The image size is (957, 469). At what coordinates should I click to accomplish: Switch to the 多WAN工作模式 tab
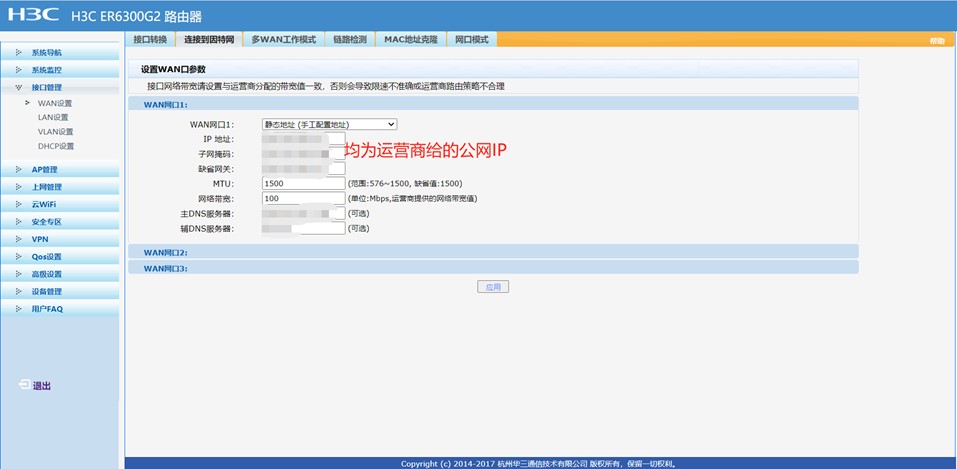coord(284,39)
